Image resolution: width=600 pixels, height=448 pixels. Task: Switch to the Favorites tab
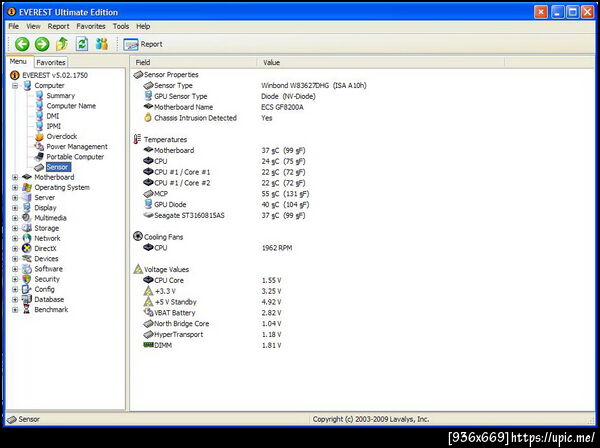[51, 62]
